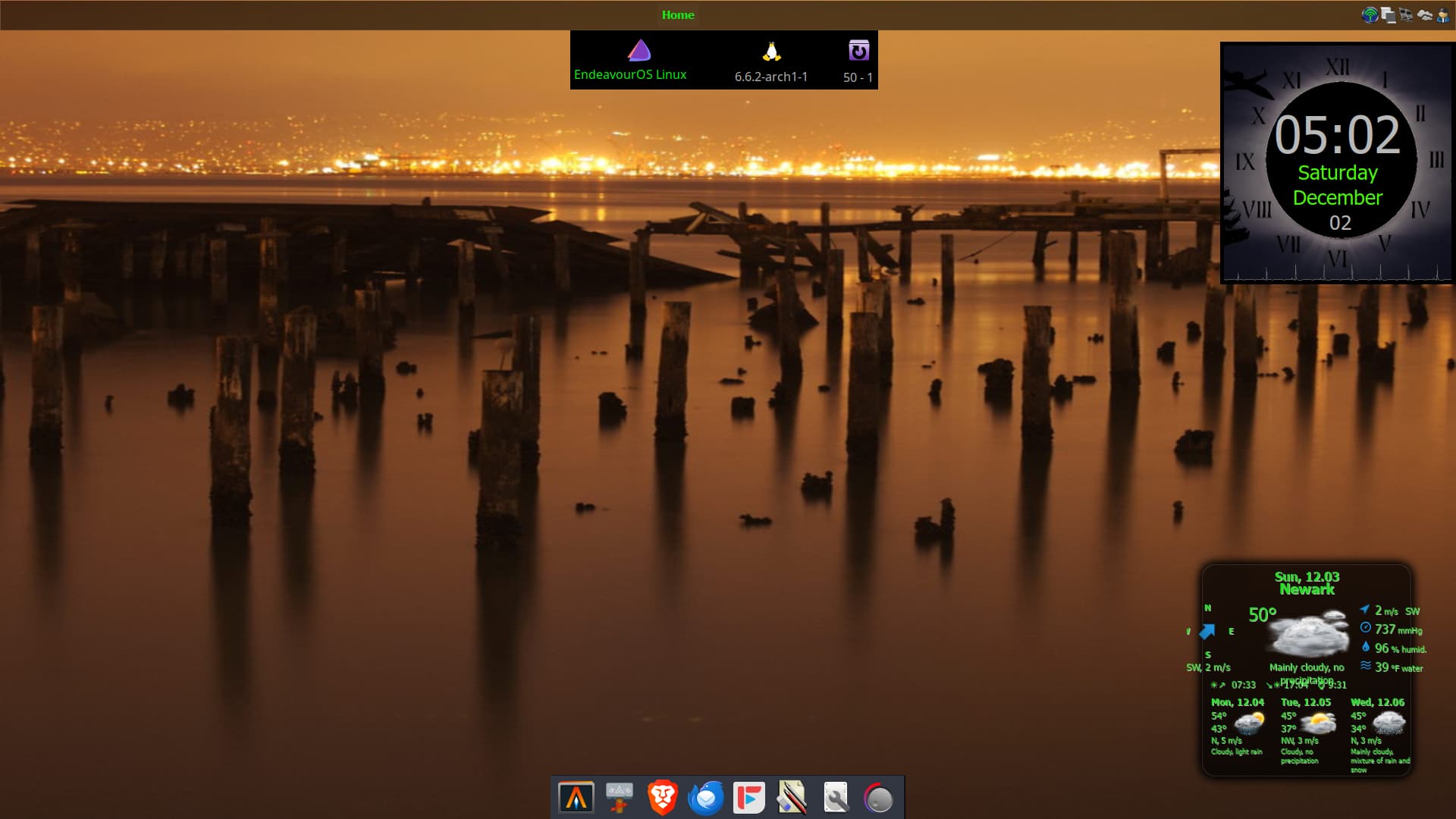Image resolution: width=1456 pixels, height=819 pixels.
Task: Click the Tux kernel version icon
Action: coord(771,52)
